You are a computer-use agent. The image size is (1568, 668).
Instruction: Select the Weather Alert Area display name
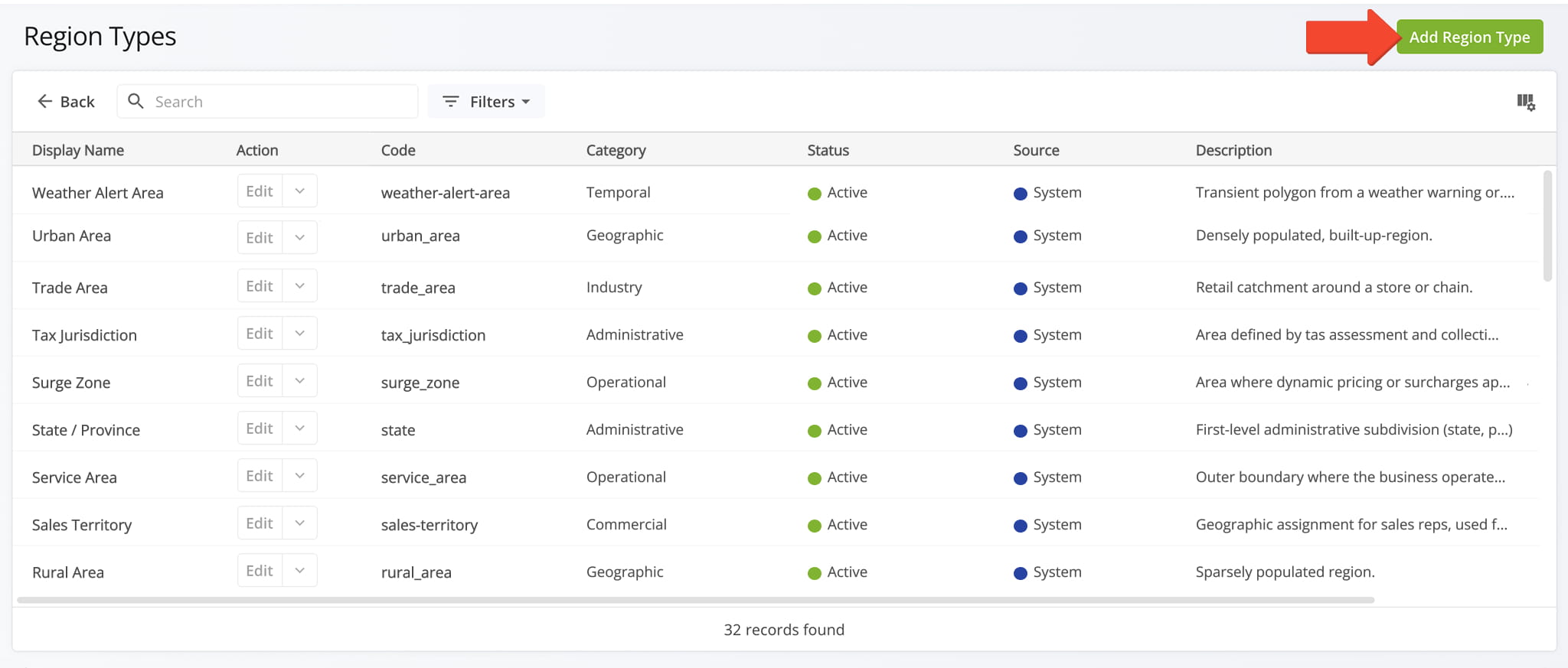point(98,193)
